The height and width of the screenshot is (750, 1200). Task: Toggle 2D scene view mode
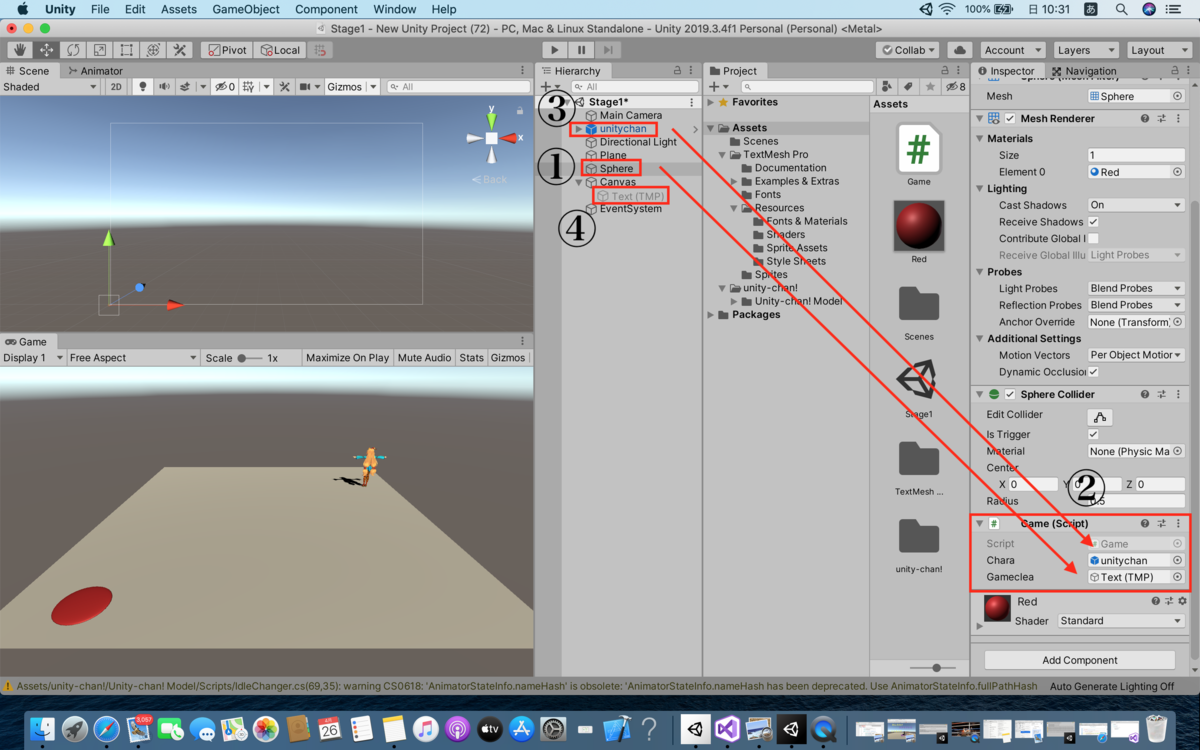point(116,87)
